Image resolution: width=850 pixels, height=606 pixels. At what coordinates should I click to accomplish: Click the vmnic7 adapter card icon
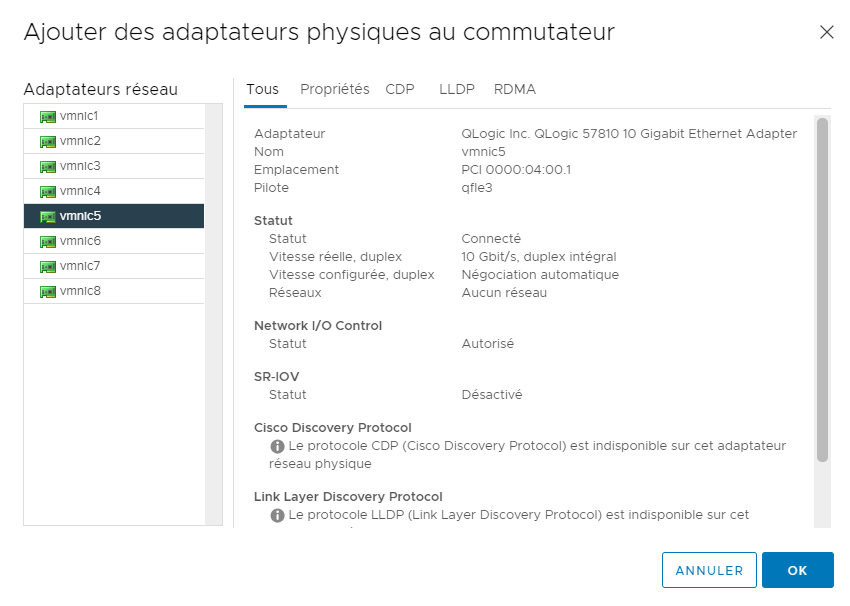(48, 267)
